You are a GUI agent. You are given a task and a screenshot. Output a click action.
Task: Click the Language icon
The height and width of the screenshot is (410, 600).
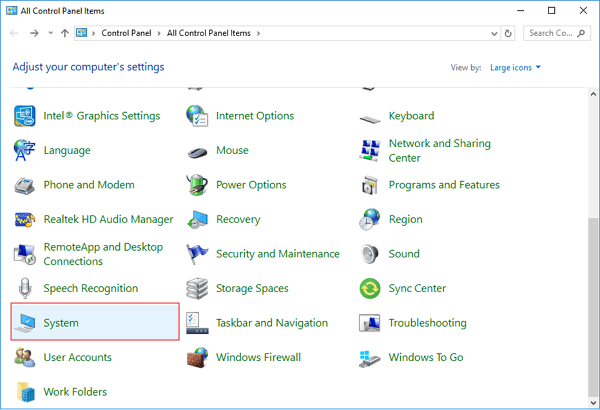point(24,150)
